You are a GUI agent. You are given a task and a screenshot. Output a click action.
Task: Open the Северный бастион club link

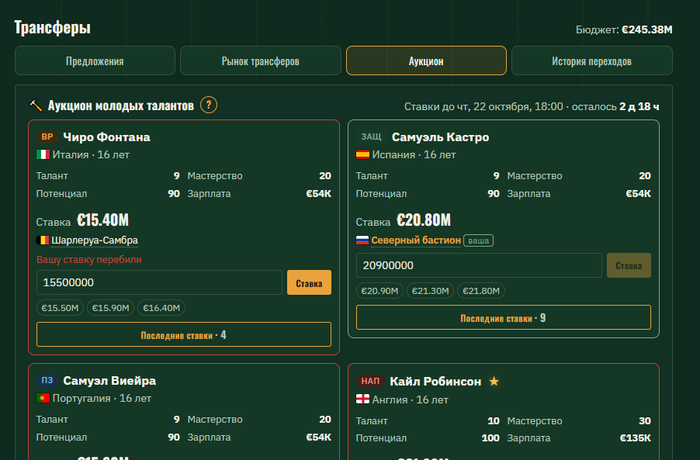point(416,240)
